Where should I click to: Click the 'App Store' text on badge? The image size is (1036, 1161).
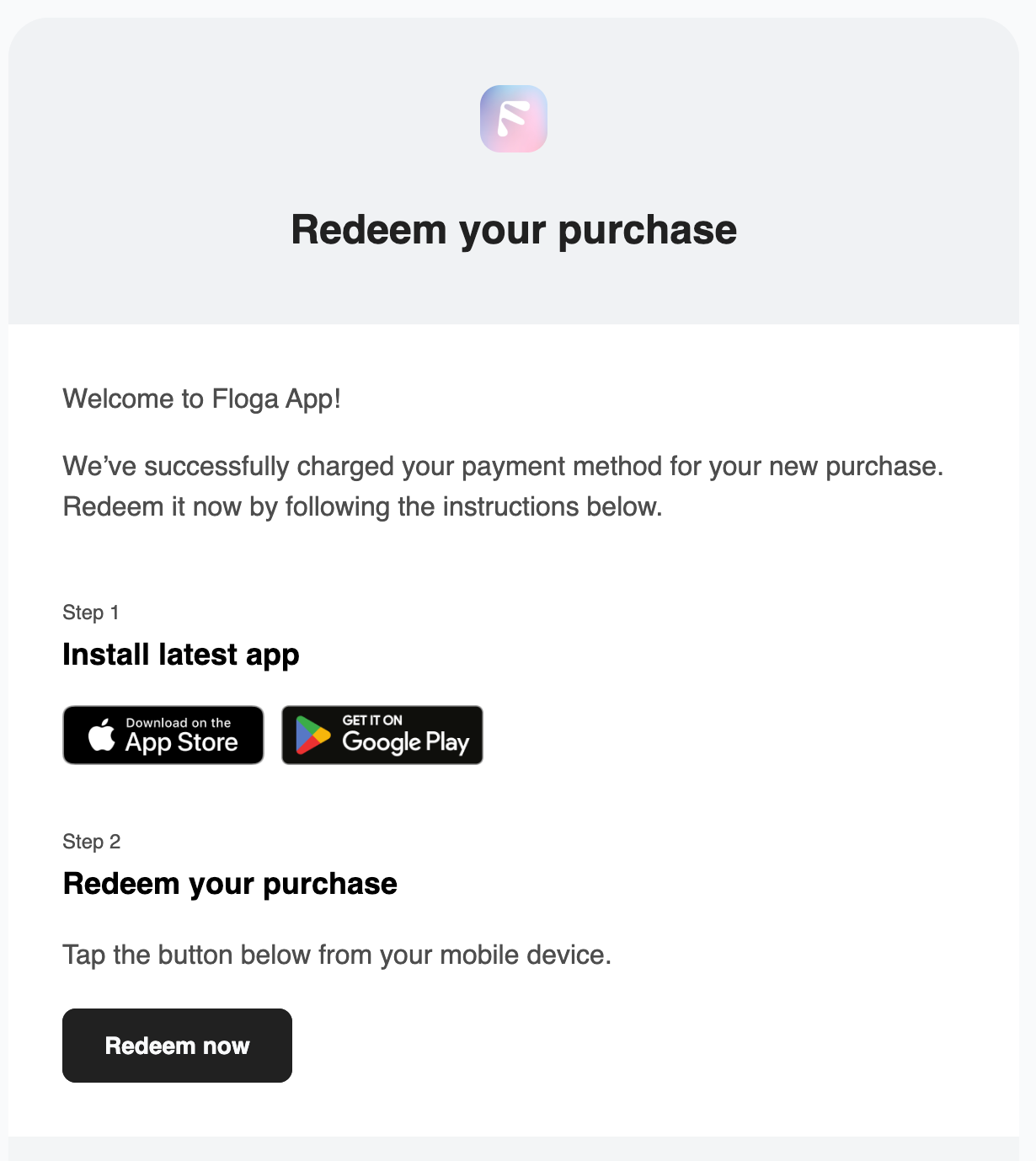(x=181, y=742)
